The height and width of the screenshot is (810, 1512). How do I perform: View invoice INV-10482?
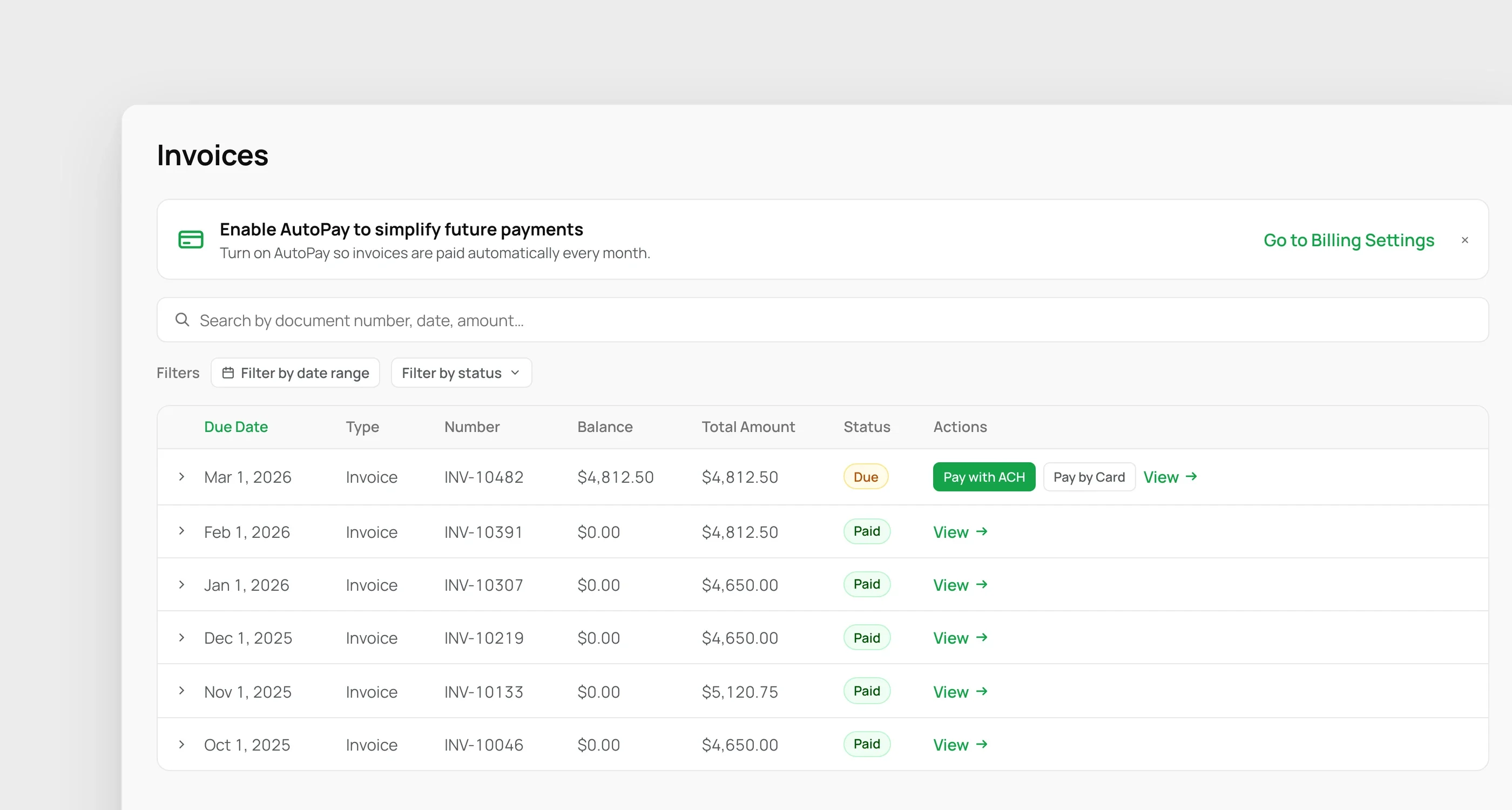point(1170,477)
